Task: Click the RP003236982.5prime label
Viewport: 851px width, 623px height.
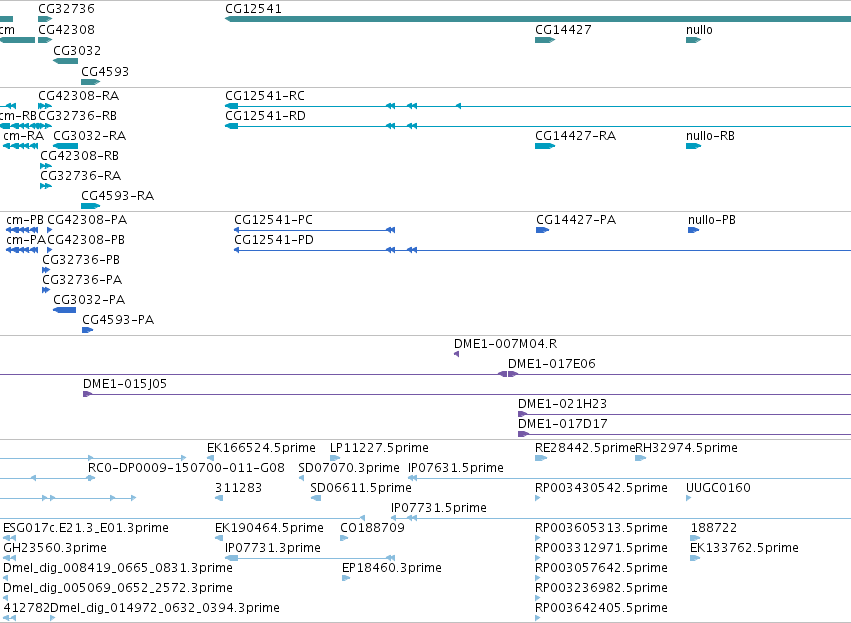Action: [601, 588]
